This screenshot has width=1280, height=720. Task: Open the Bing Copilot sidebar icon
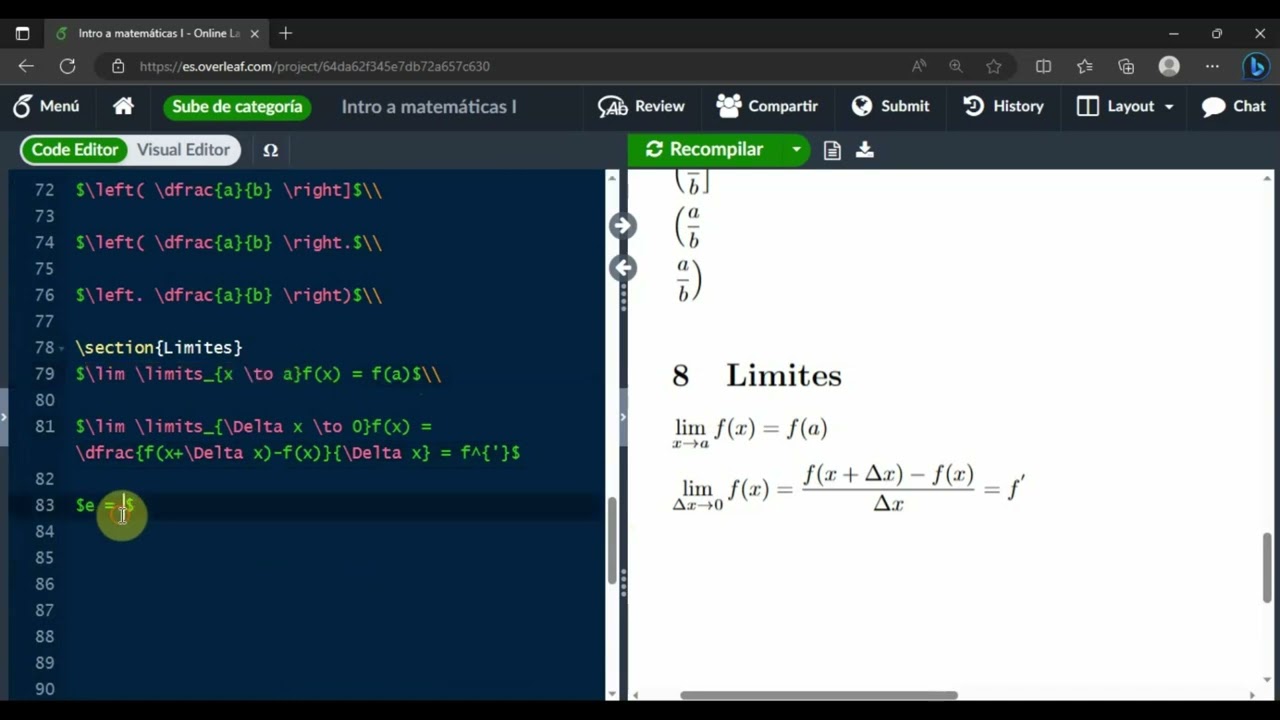(x=1255, y=66)
